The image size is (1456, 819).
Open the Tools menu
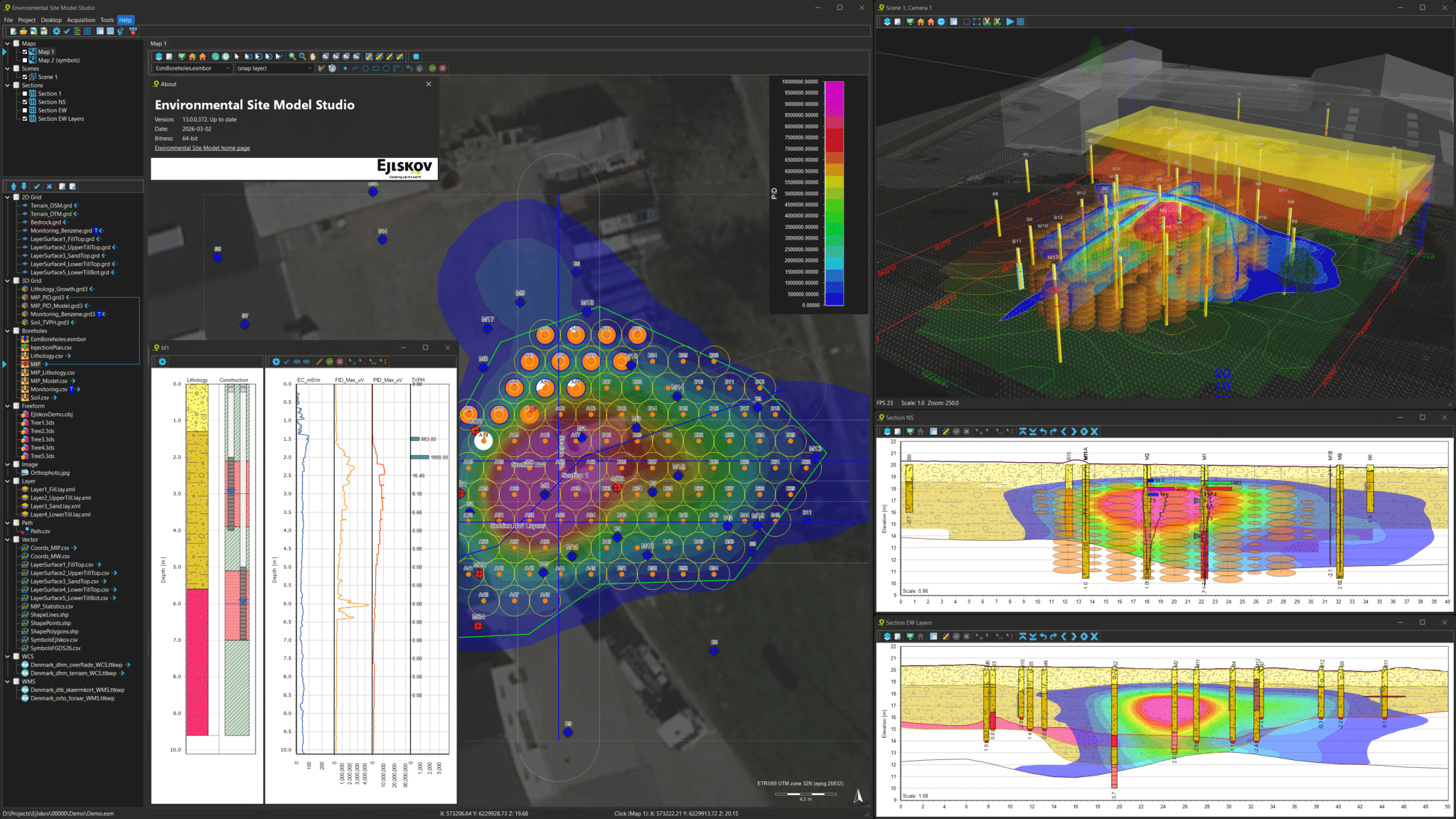point(107,20)
